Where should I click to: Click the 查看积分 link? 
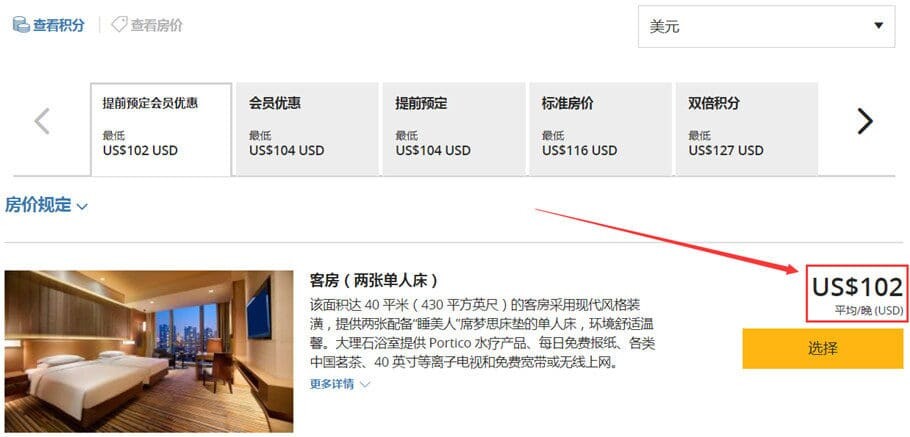point(49,25)
